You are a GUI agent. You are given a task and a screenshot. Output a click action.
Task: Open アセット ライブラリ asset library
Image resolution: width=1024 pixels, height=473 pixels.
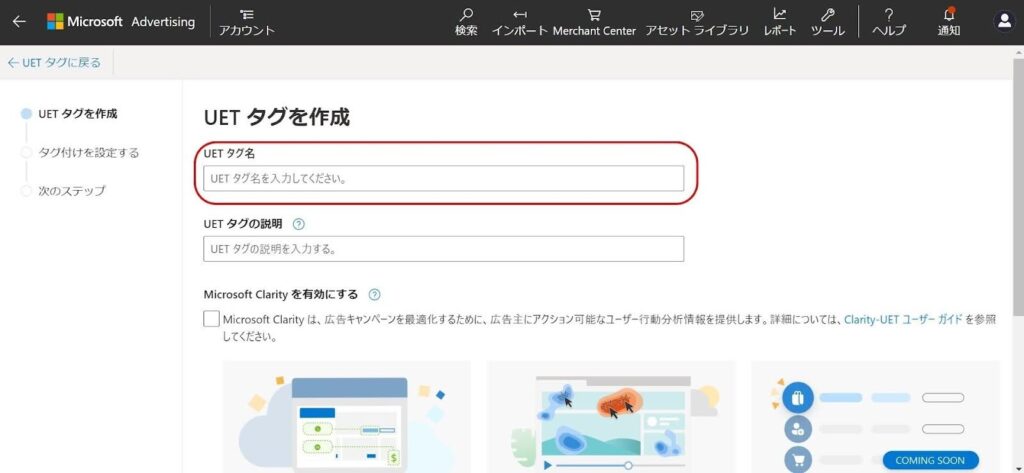click(x=697, y=22)
